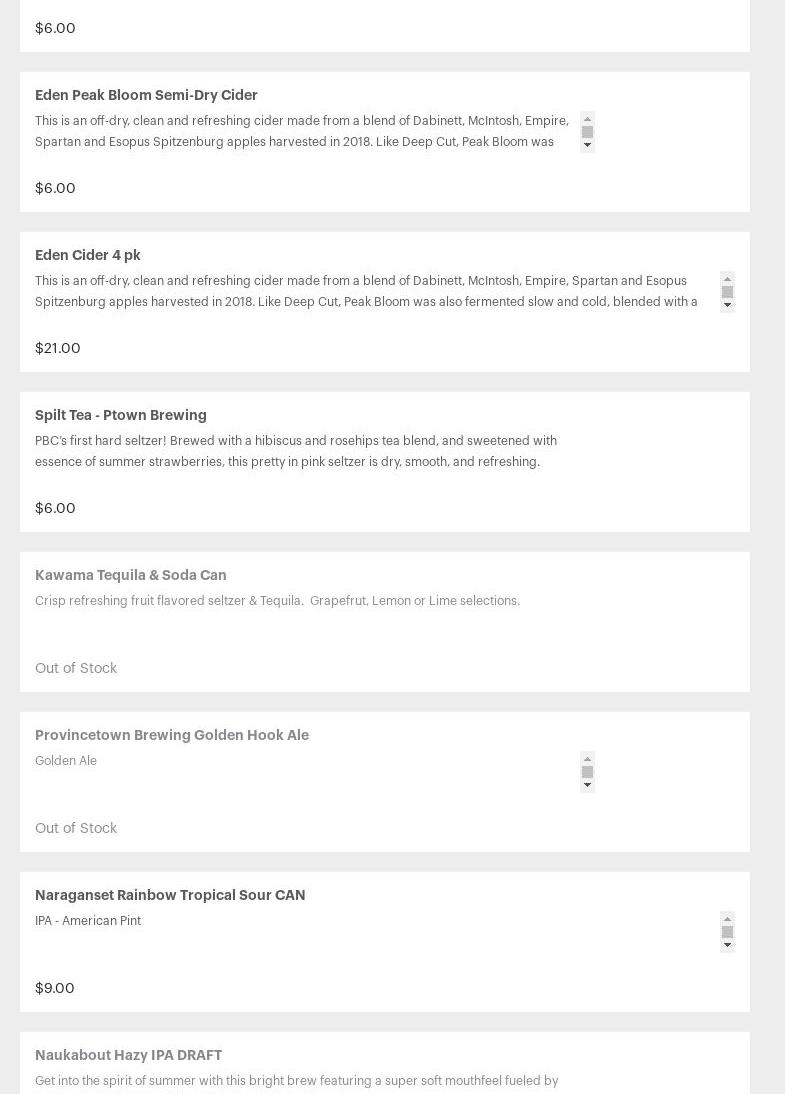
Task: Click the $9.00 price on Naraganset Rainbow
Action: 54,988
